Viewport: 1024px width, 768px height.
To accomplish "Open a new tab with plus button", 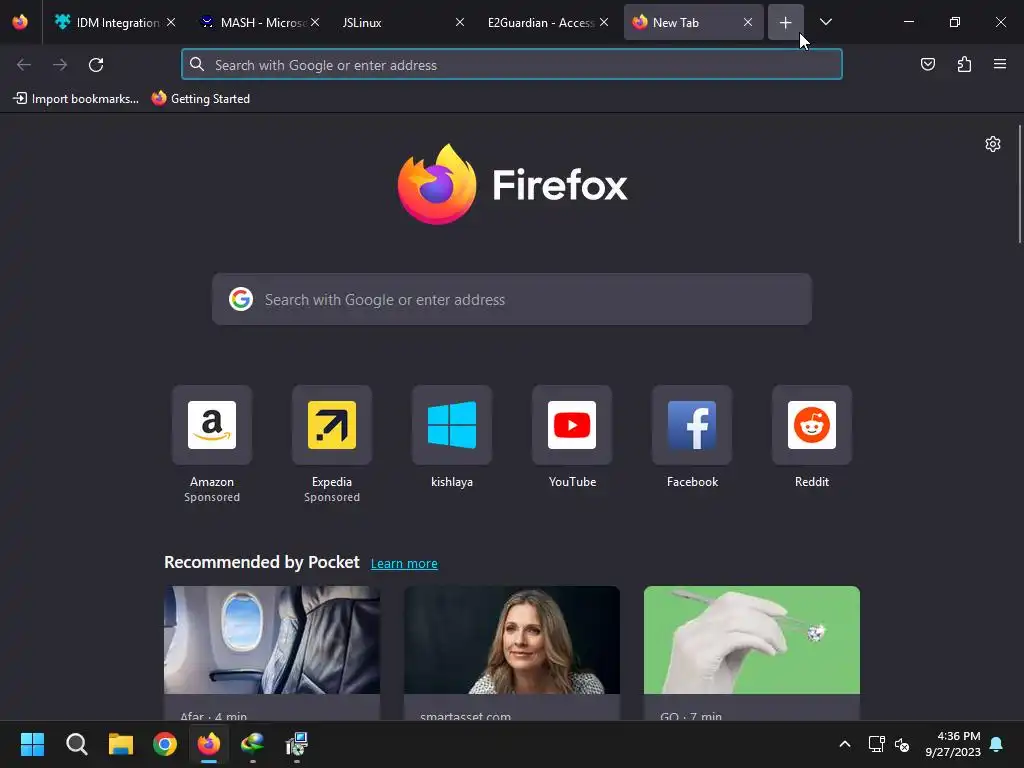I will [785, 22].
